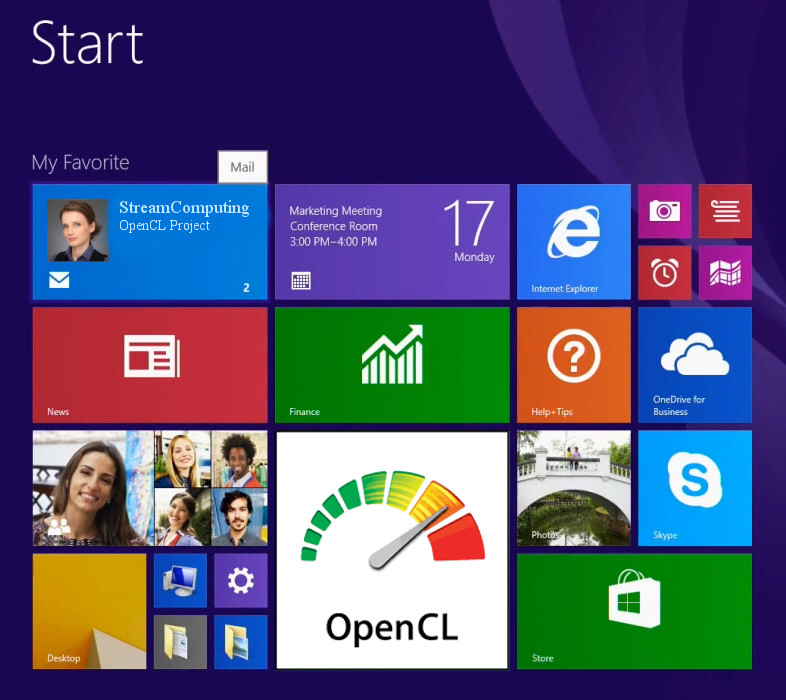Open the Reading List tile
786x700 pixels.
tap(725, 211)
